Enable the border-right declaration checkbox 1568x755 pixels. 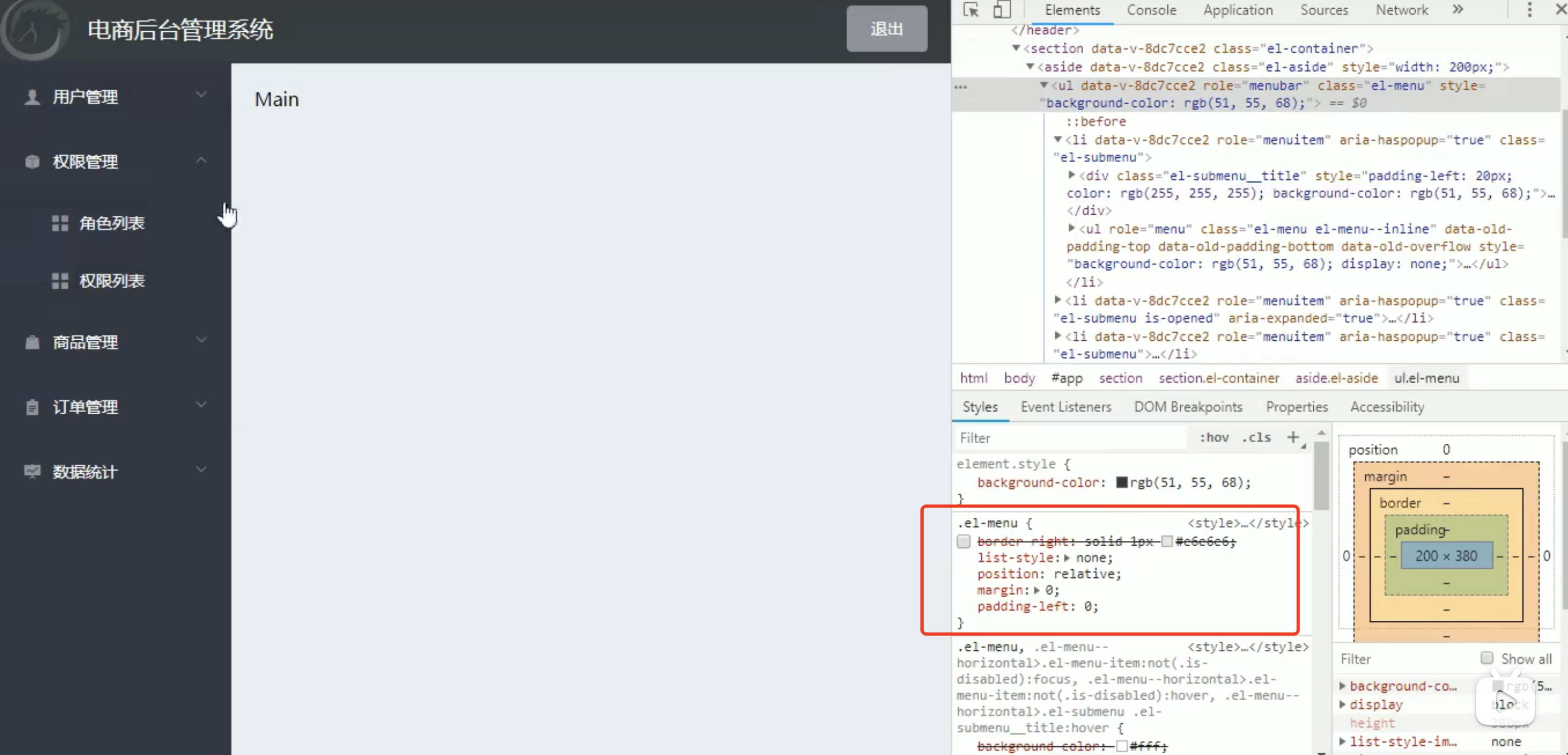pyautogui.click(x=963, y=541)
